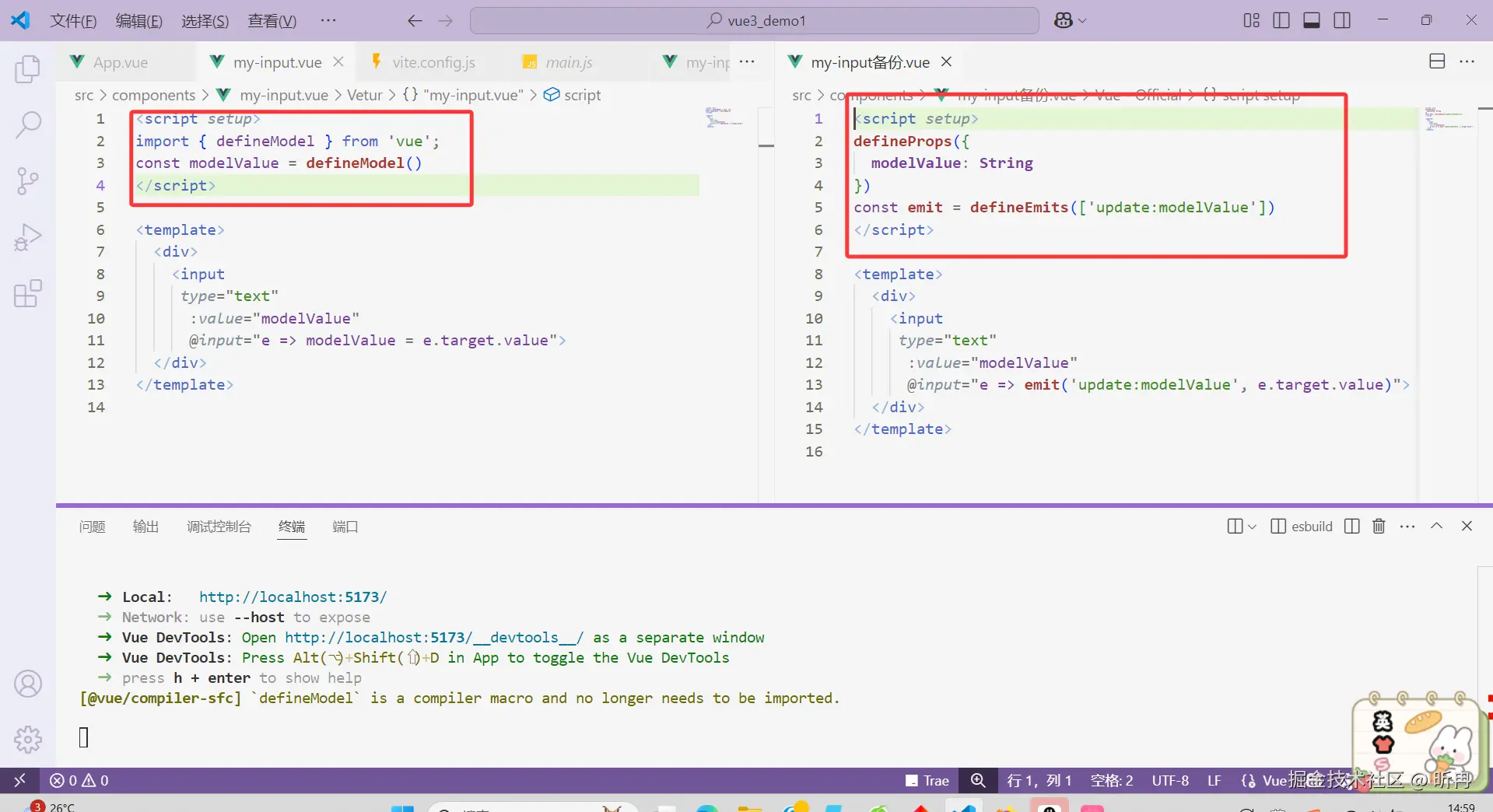Open the 选择 menu

click(205, 21)
